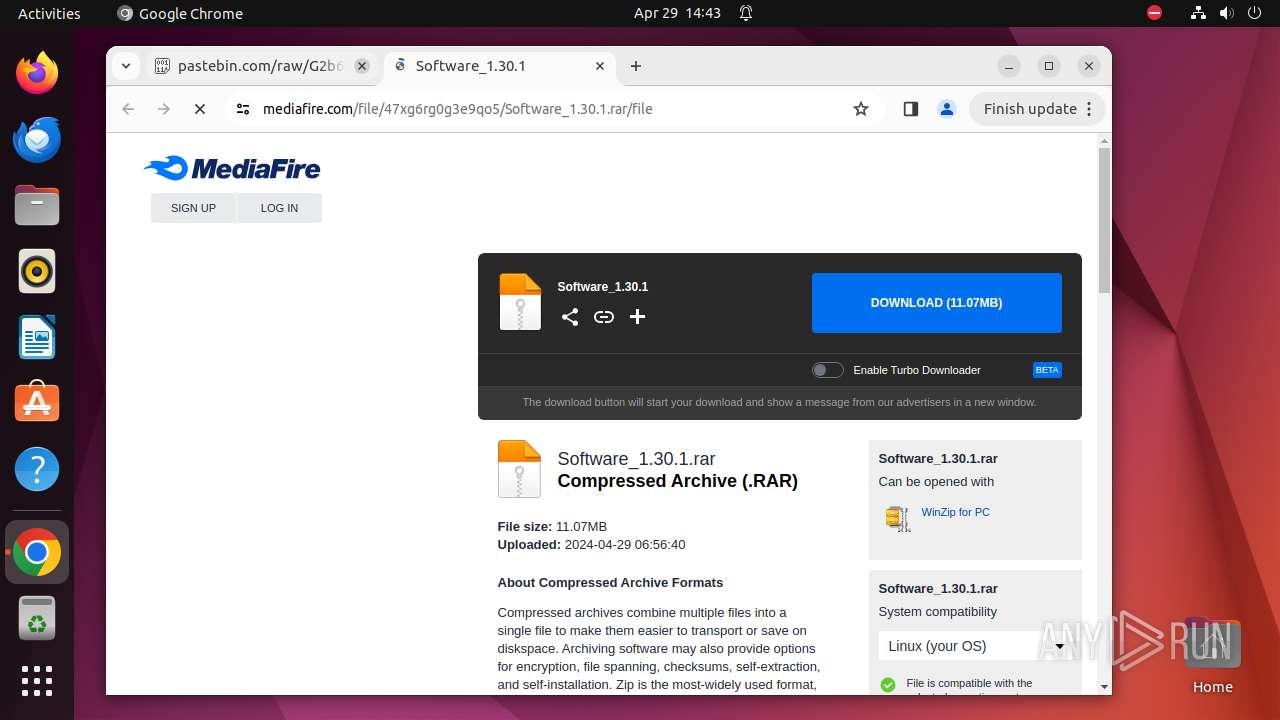The height and width of the screenshot is (720, 1280).
Task: Click the Software_1.30.1.rar heading text
Action: (x=636, y=459)
